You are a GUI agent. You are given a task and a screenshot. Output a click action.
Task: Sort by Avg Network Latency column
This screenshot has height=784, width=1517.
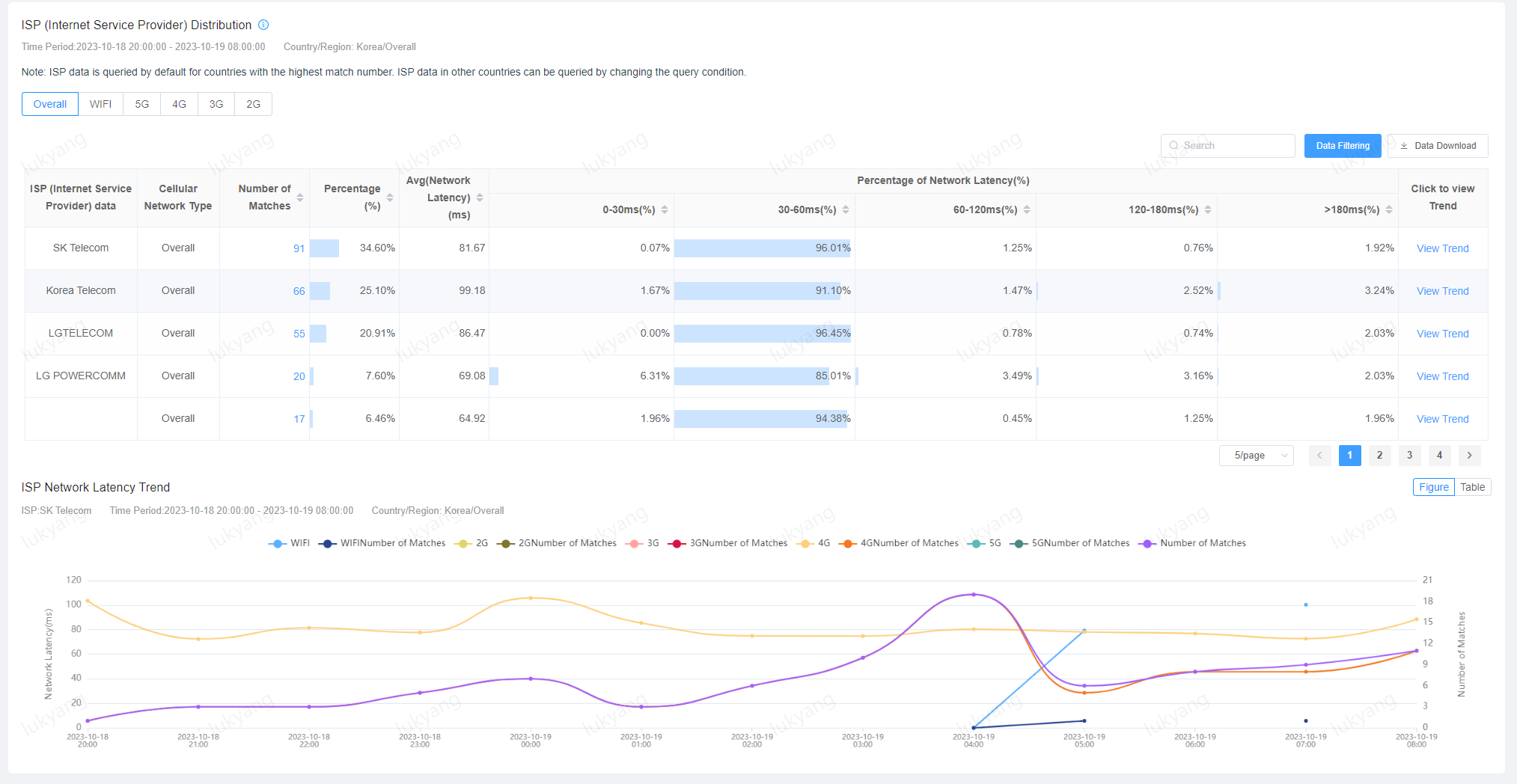tap(479, 197)
